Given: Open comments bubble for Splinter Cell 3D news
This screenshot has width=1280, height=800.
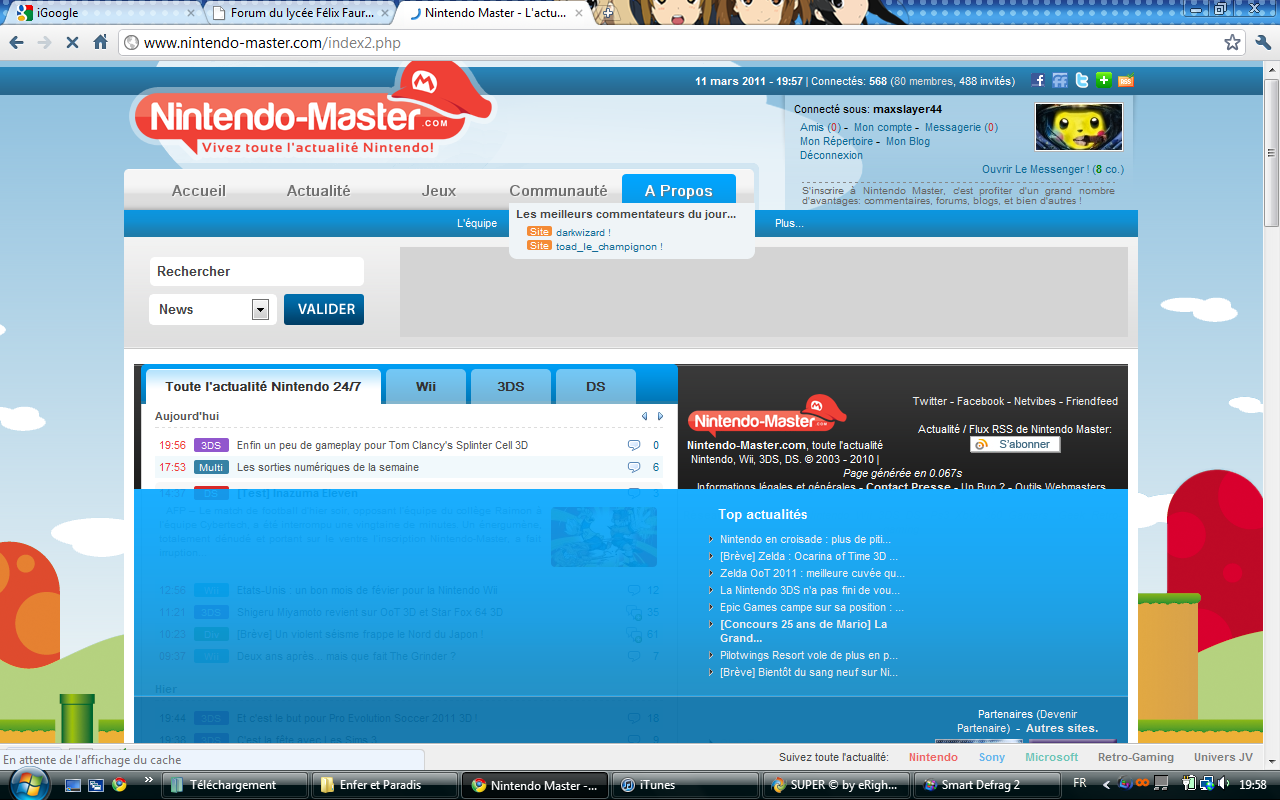Looking at the screenshot, I should [x=633, y=445].
